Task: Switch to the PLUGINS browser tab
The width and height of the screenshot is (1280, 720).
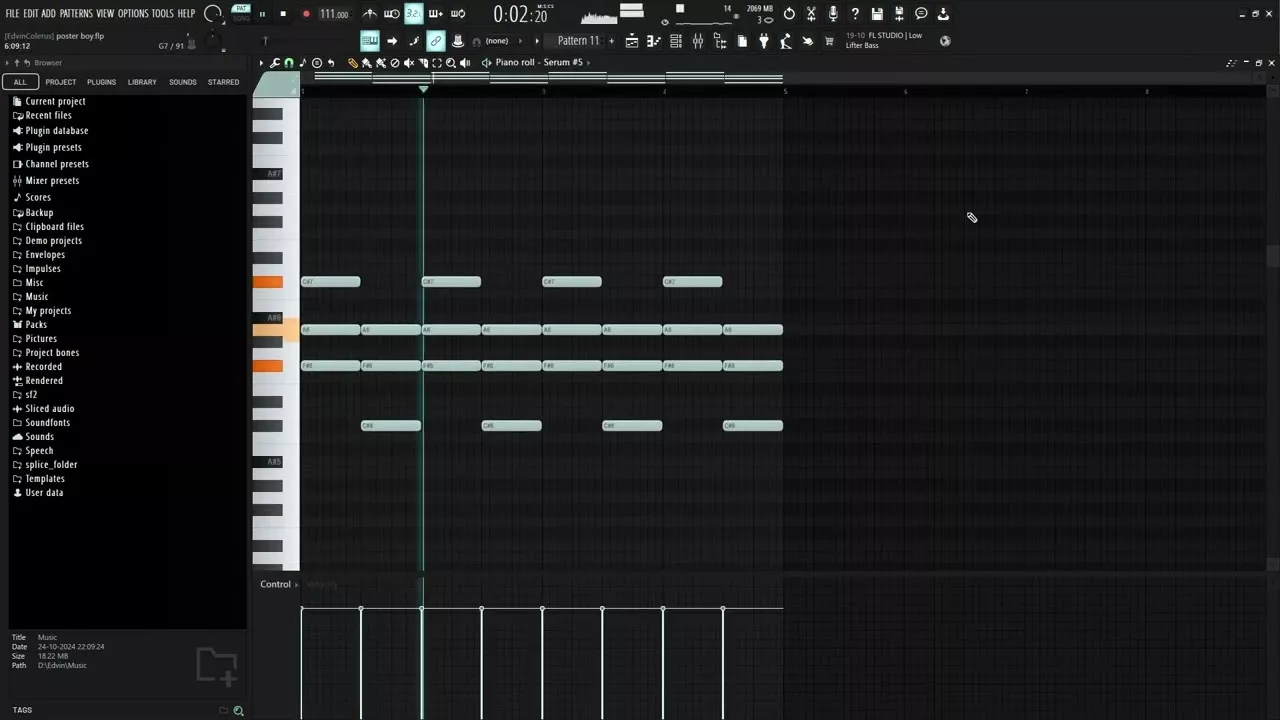Action: tap(101, 82)
